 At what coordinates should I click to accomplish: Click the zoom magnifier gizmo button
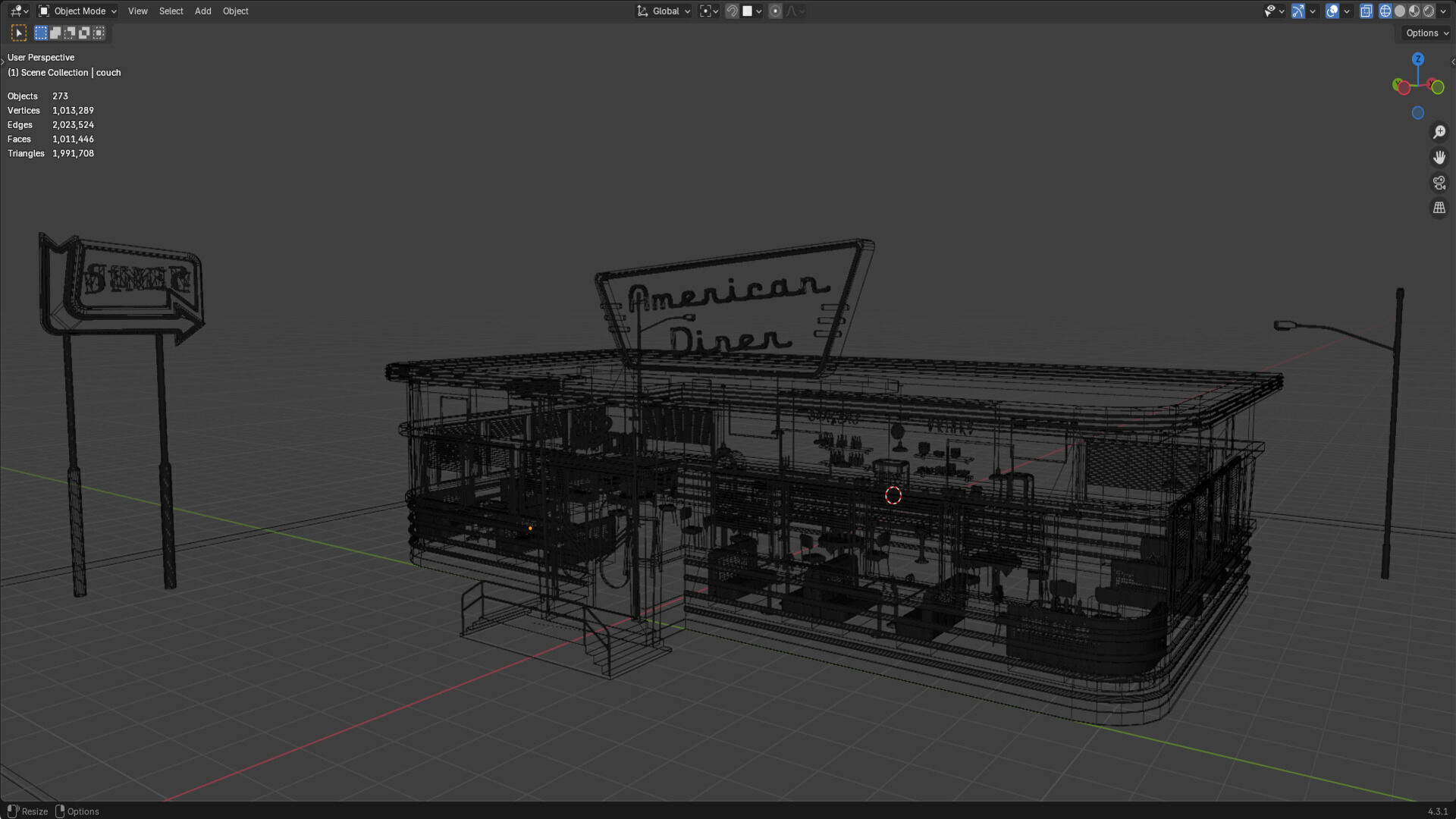[1439, 132]
